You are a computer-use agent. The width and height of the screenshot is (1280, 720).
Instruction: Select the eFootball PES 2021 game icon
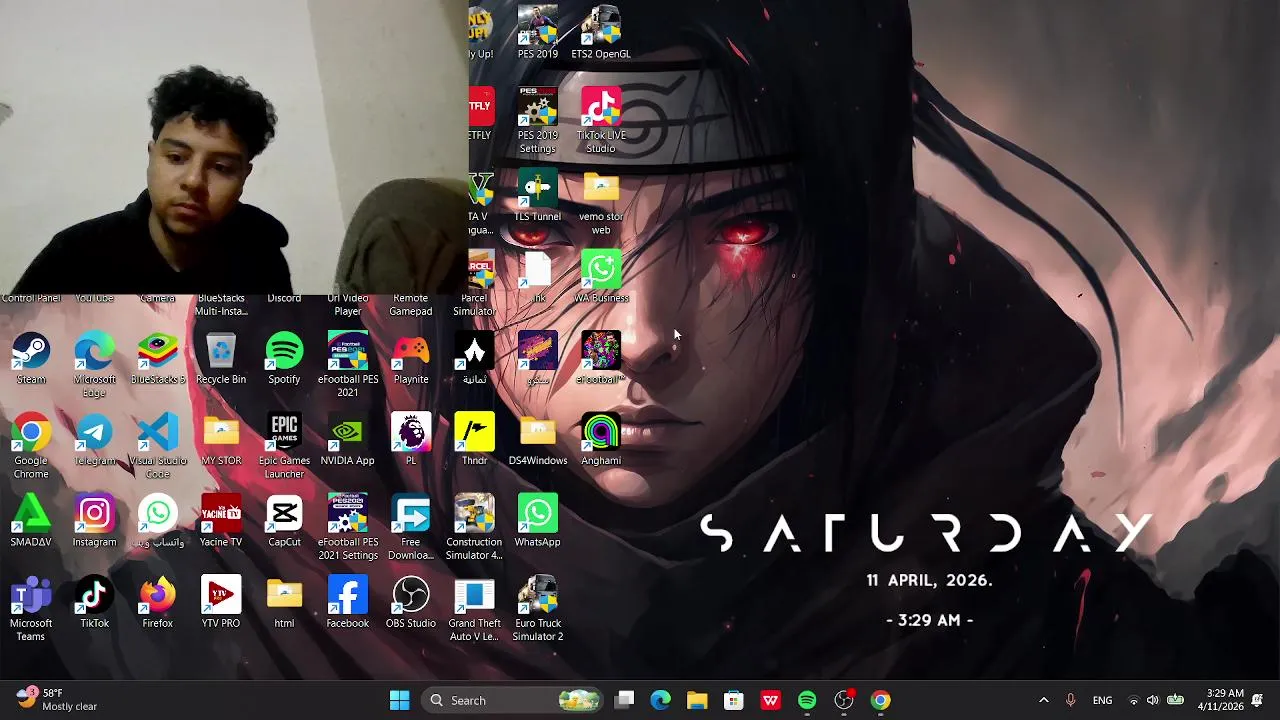pos(348,366)
